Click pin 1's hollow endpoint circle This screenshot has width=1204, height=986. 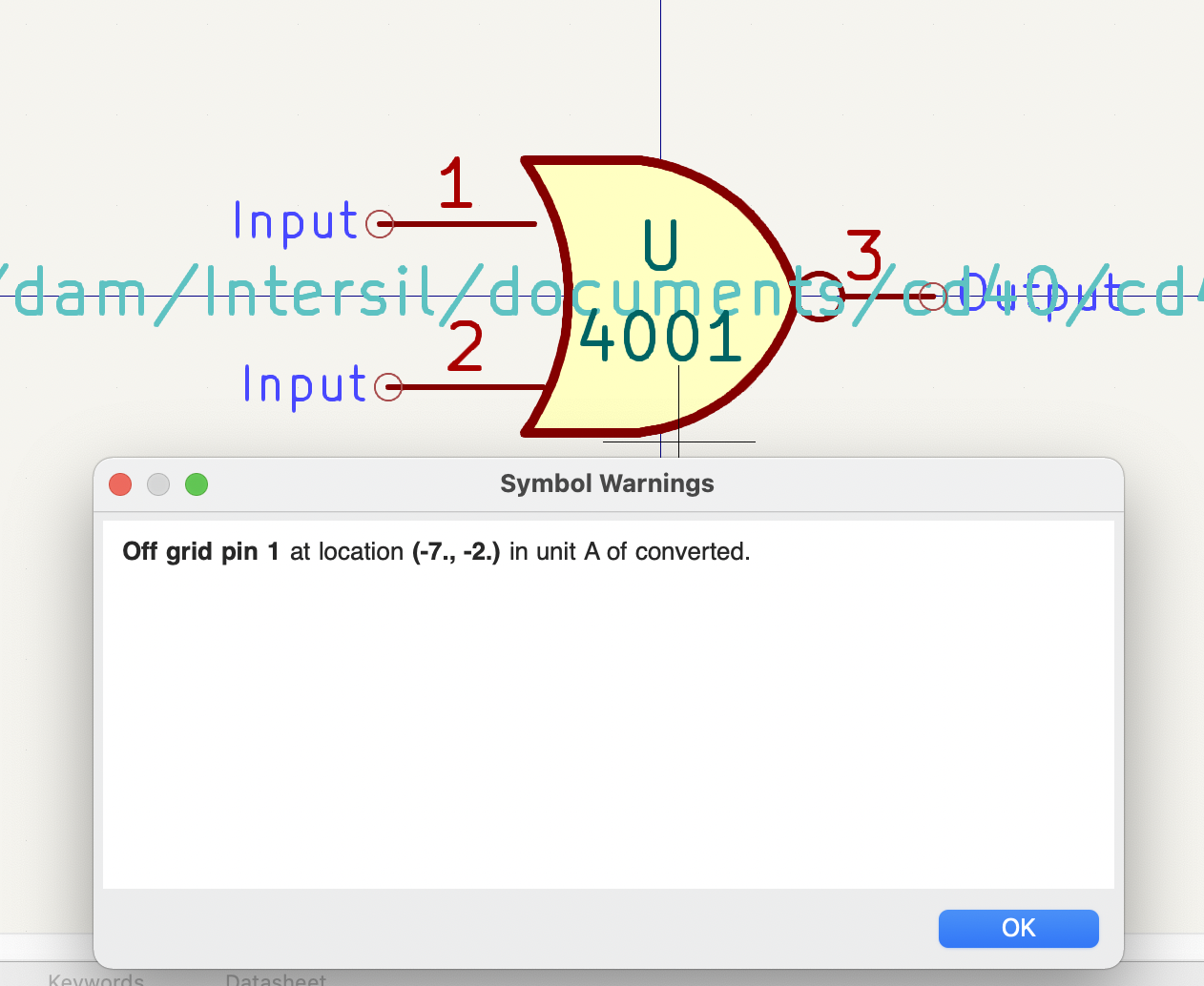tap(381, 223)
